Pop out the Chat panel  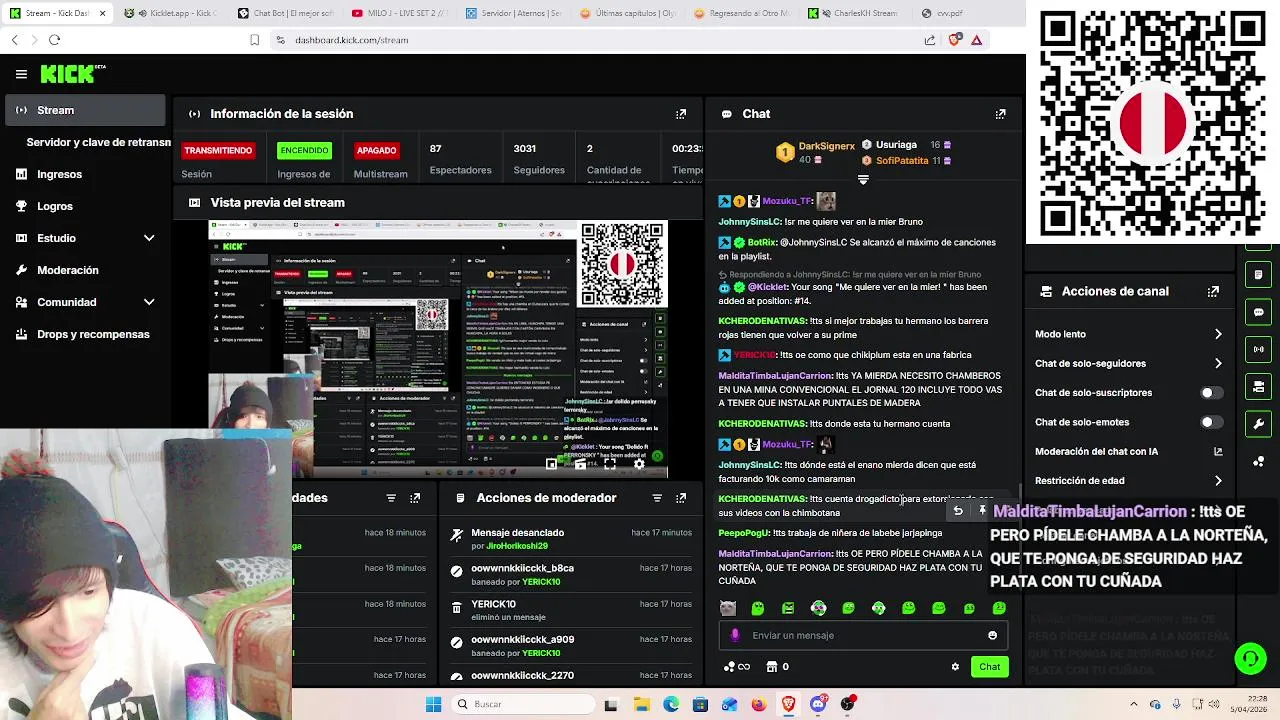1000,114
